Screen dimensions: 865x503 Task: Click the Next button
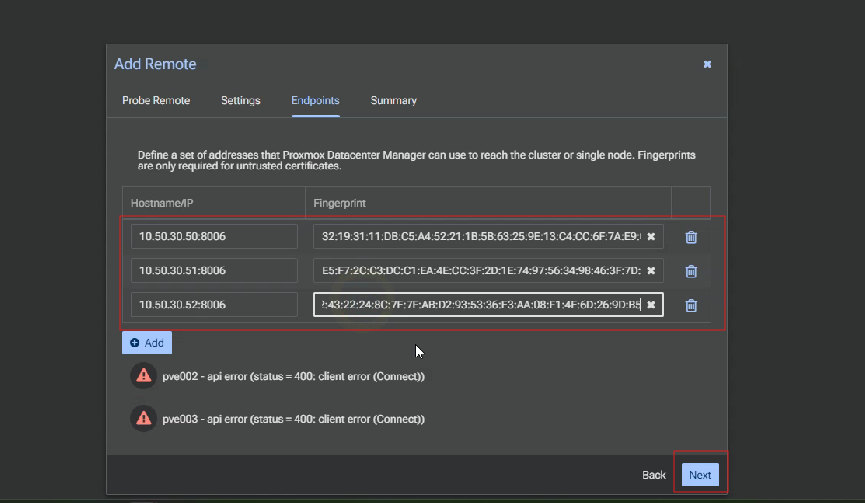click(700, 475)
